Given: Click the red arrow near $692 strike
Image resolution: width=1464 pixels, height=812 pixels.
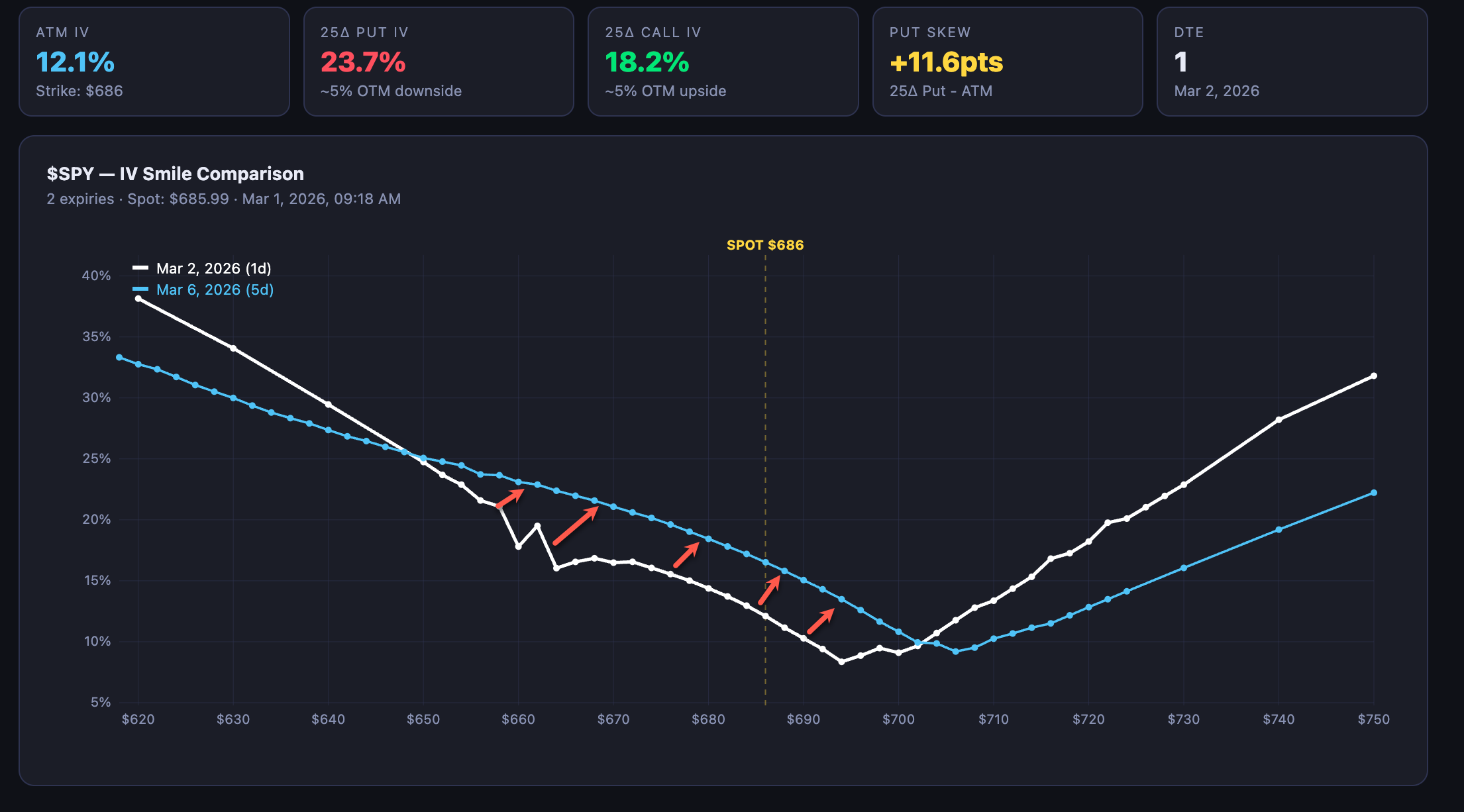Looking at the screenshot, I should tap(820, 621).
